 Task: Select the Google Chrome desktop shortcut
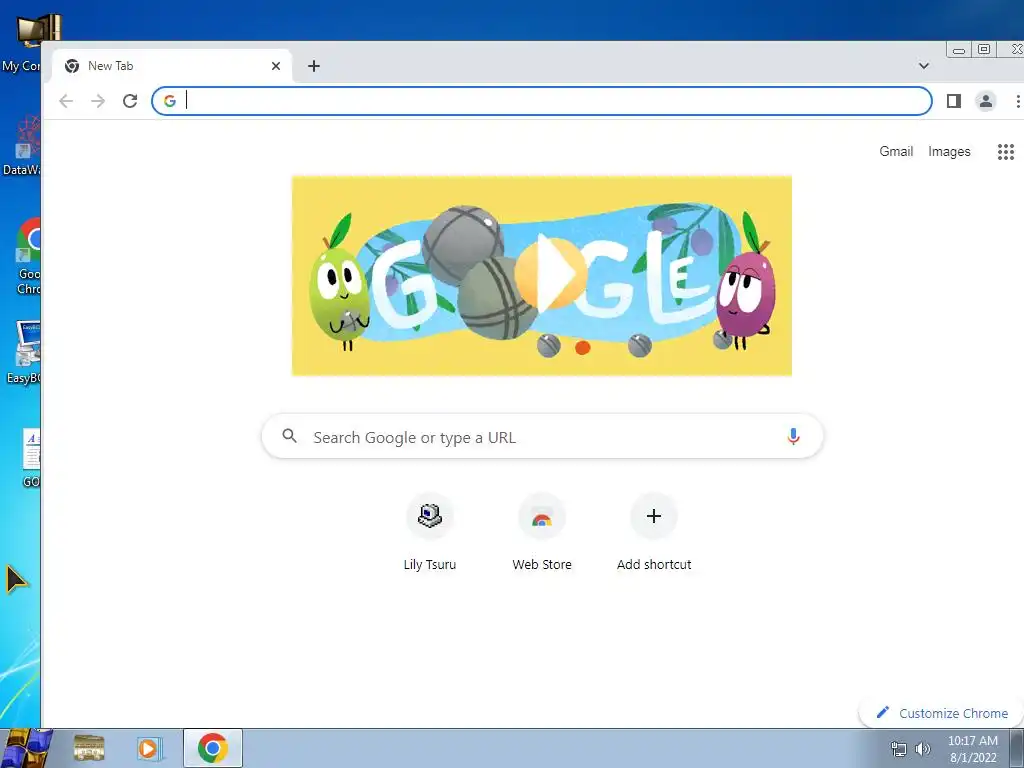[x=26, y=256]
